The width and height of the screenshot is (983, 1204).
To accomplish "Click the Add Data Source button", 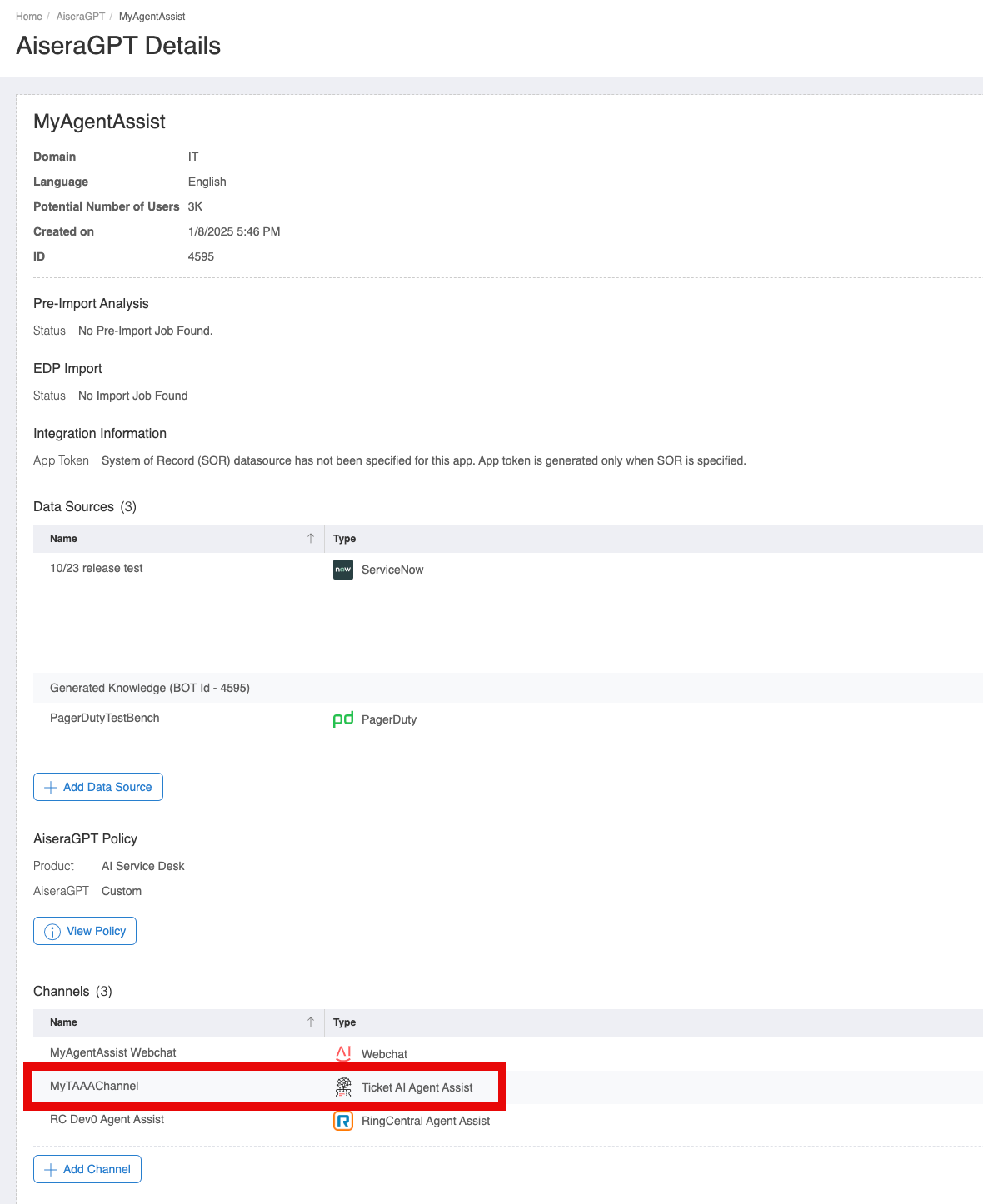I will [x=98, y=787].
